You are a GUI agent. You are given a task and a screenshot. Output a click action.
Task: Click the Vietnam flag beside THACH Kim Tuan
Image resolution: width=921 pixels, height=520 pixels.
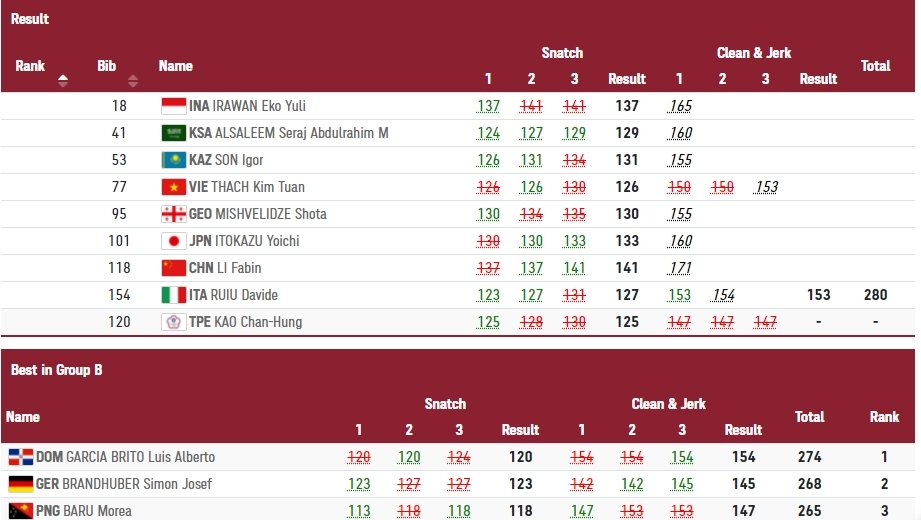coord(173,187)
